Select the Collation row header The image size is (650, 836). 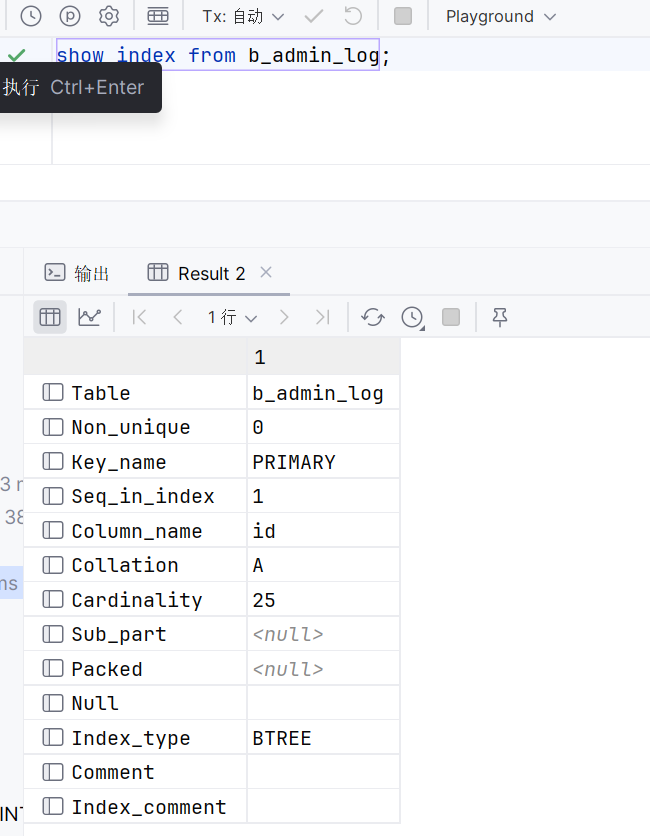[x=135, y=565]
